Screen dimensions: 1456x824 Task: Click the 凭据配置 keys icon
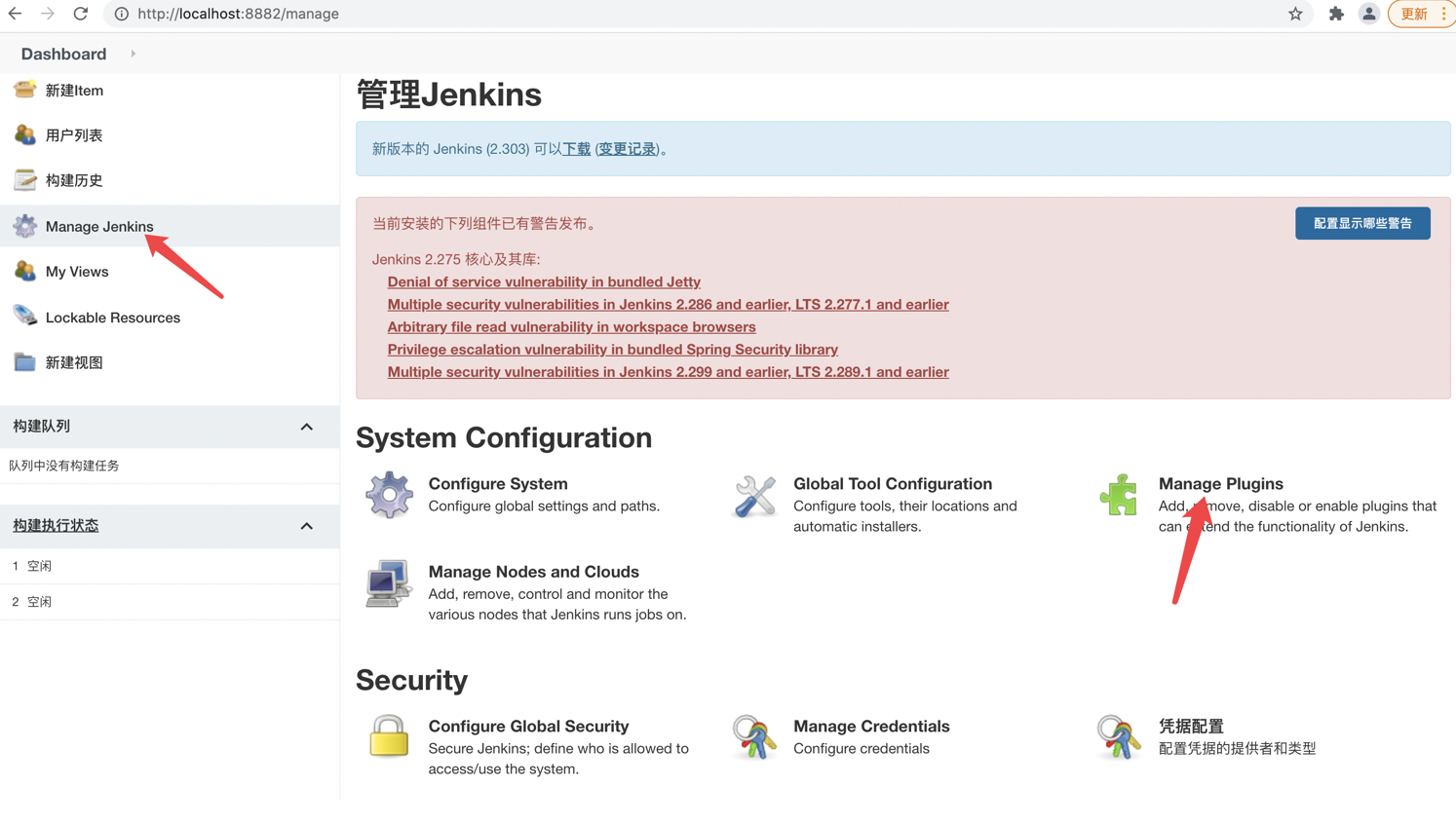tap(1119, 737)
